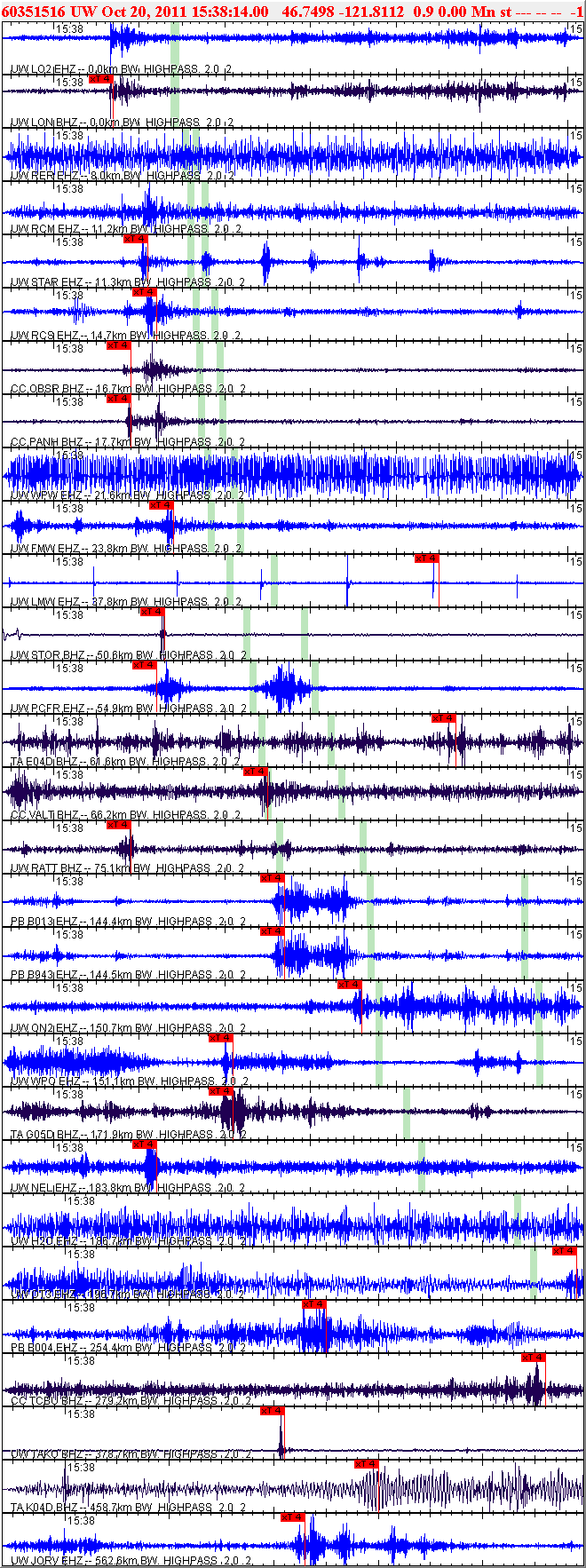Screen dimensions: 586x1568
Task: Click the red pick flag on PANH trace
Action: [x=118, y=399]
